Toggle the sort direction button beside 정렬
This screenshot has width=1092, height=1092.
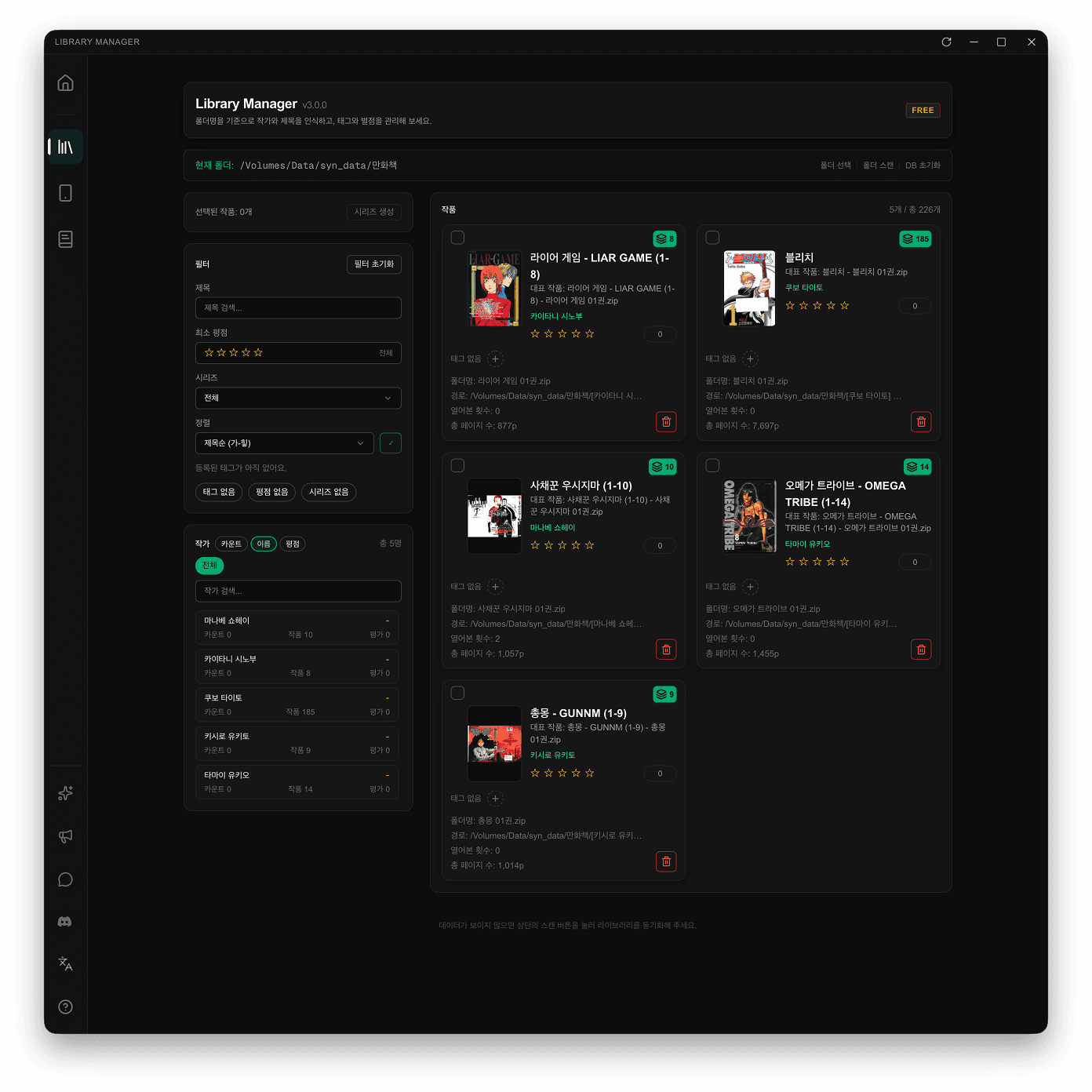tap(390, 443)
